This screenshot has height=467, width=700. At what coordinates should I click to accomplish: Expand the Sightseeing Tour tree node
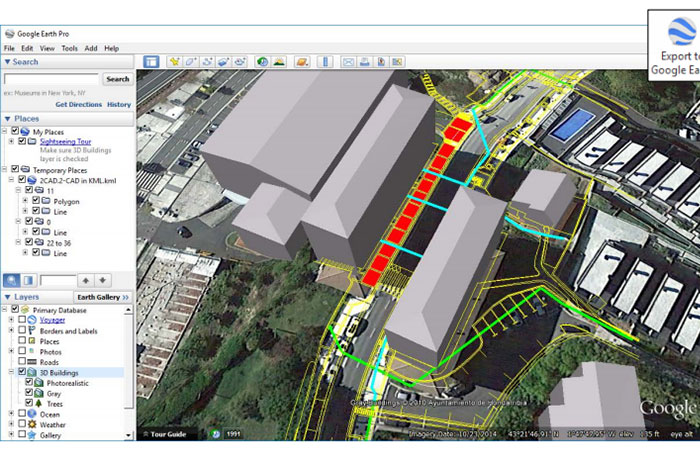pos(11,141)
